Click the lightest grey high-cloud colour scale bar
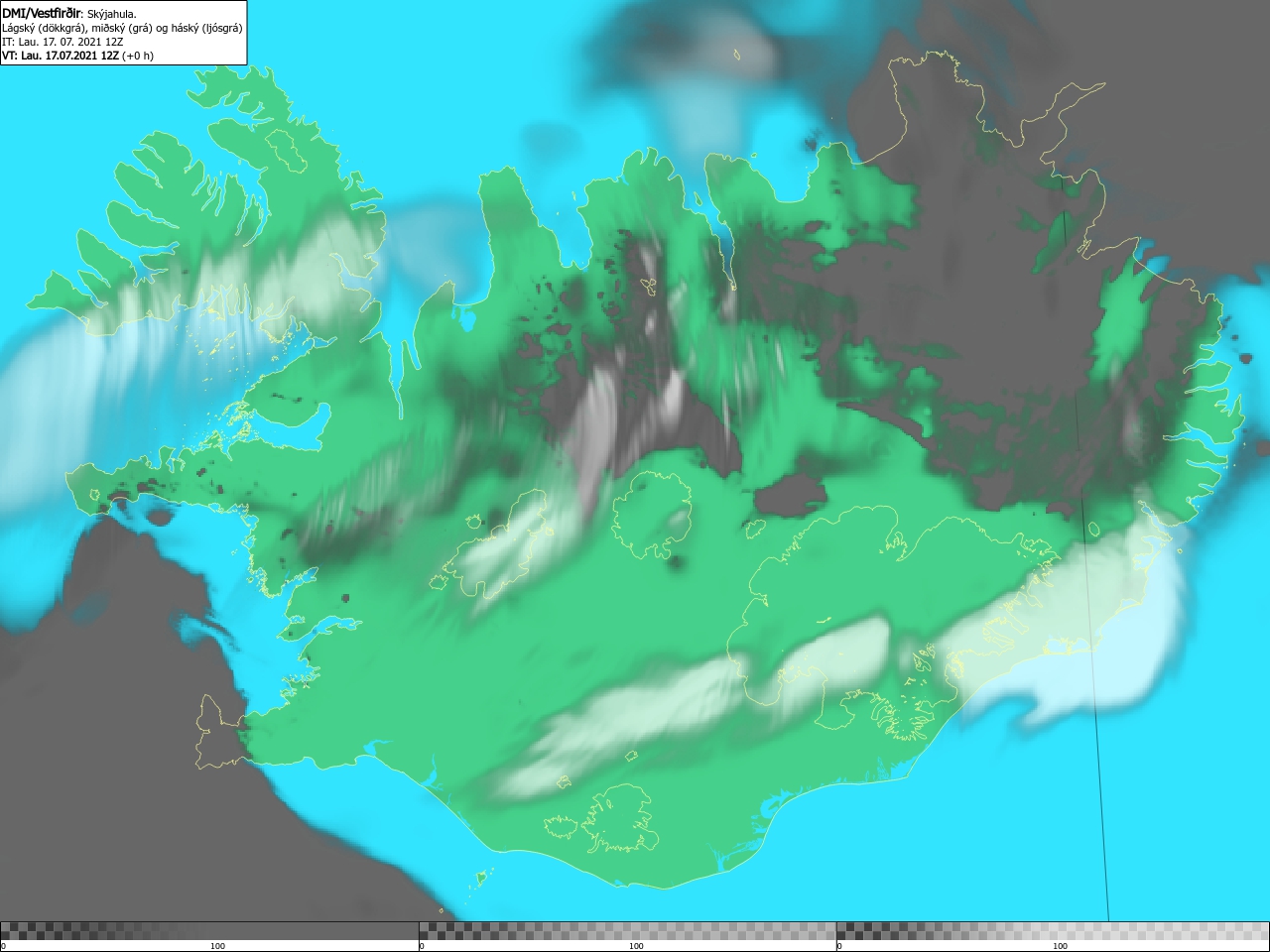The width and height of the screenshot is (1270, 952). [x=1053, y=931]
